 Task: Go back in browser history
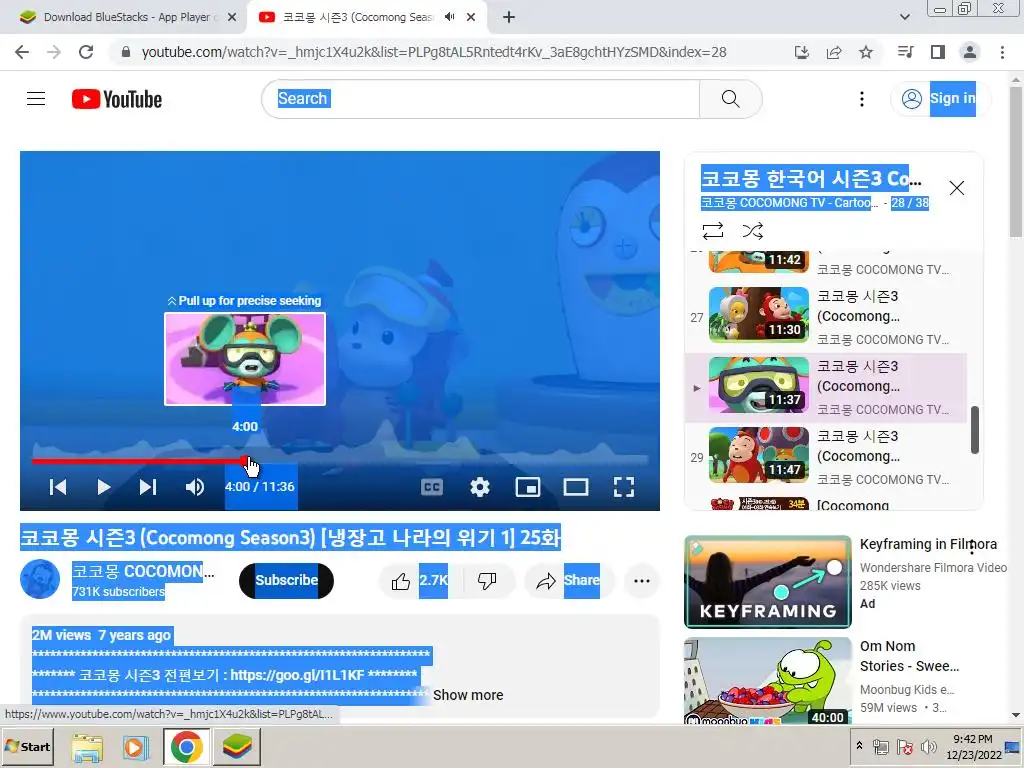(x=22, y=52)
